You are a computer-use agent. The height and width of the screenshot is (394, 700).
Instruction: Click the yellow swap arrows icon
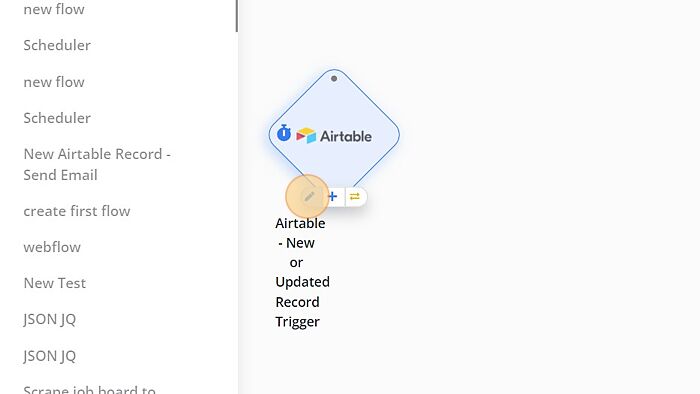point(355,196)
